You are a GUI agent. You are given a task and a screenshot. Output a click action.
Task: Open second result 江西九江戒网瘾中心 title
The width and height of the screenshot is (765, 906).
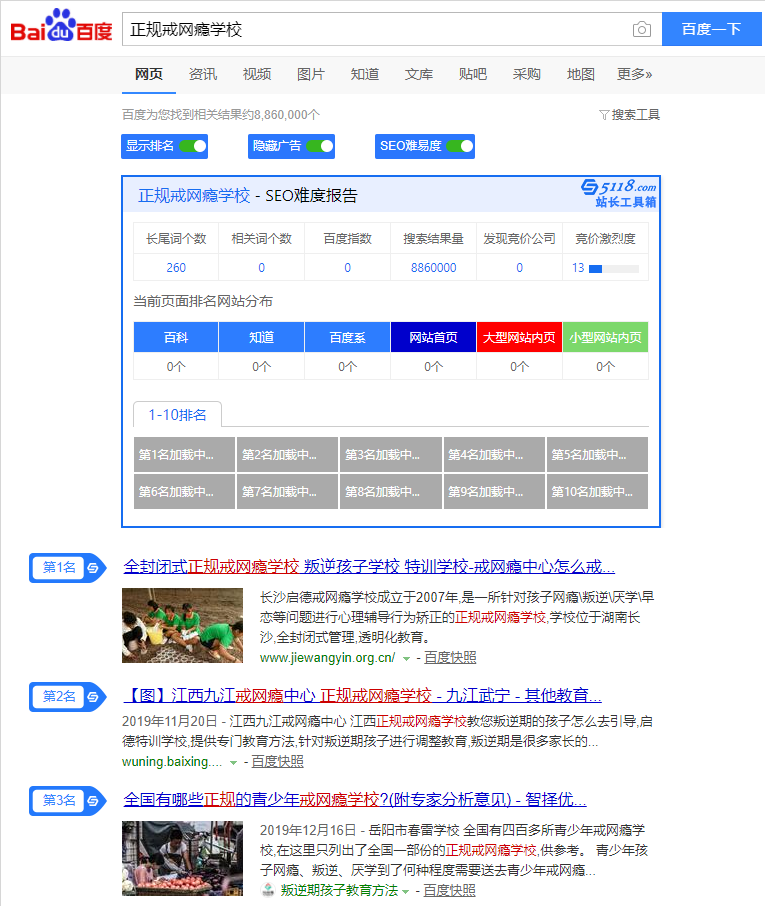click(x=362, y=695)
